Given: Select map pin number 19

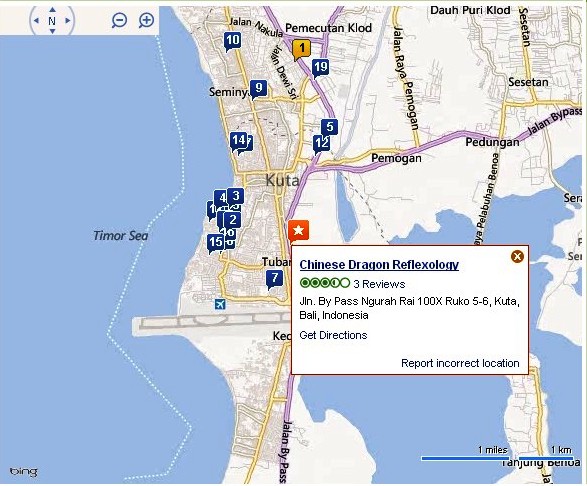Looking at the screenshot, I should 320,68.
